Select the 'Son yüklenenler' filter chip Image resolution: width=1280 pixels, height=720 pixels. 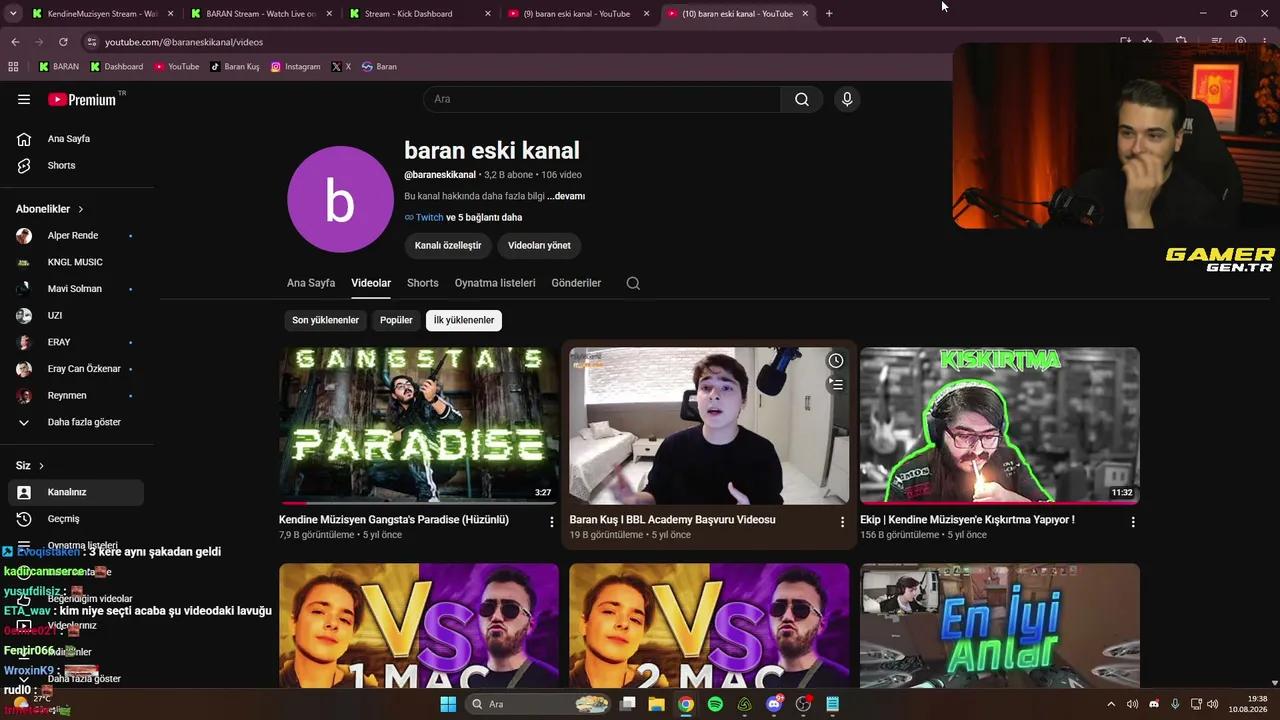click(x=325, y=320)
